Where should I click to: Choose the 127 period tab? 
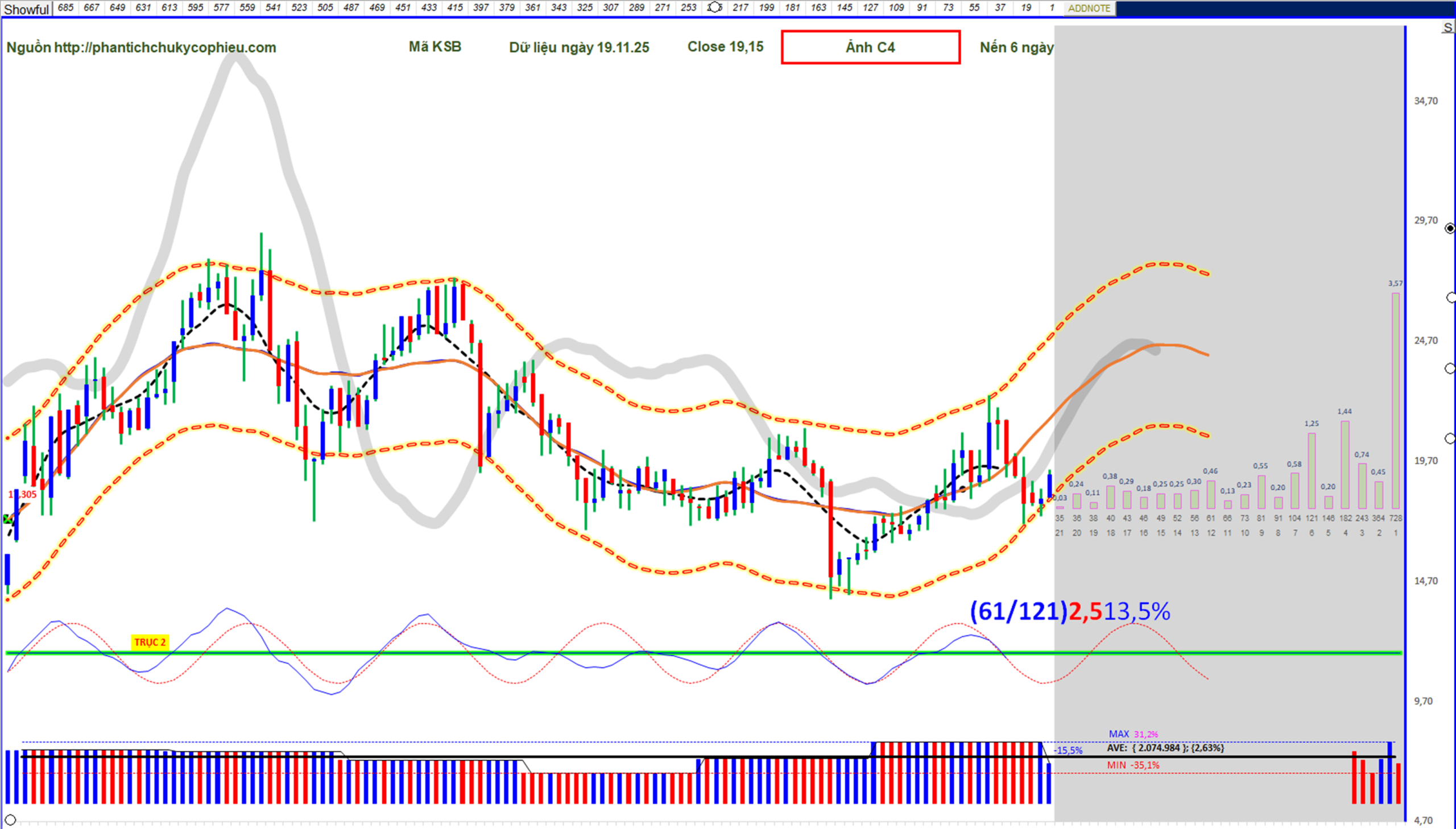pyautogui.click(x=870, y=7)
